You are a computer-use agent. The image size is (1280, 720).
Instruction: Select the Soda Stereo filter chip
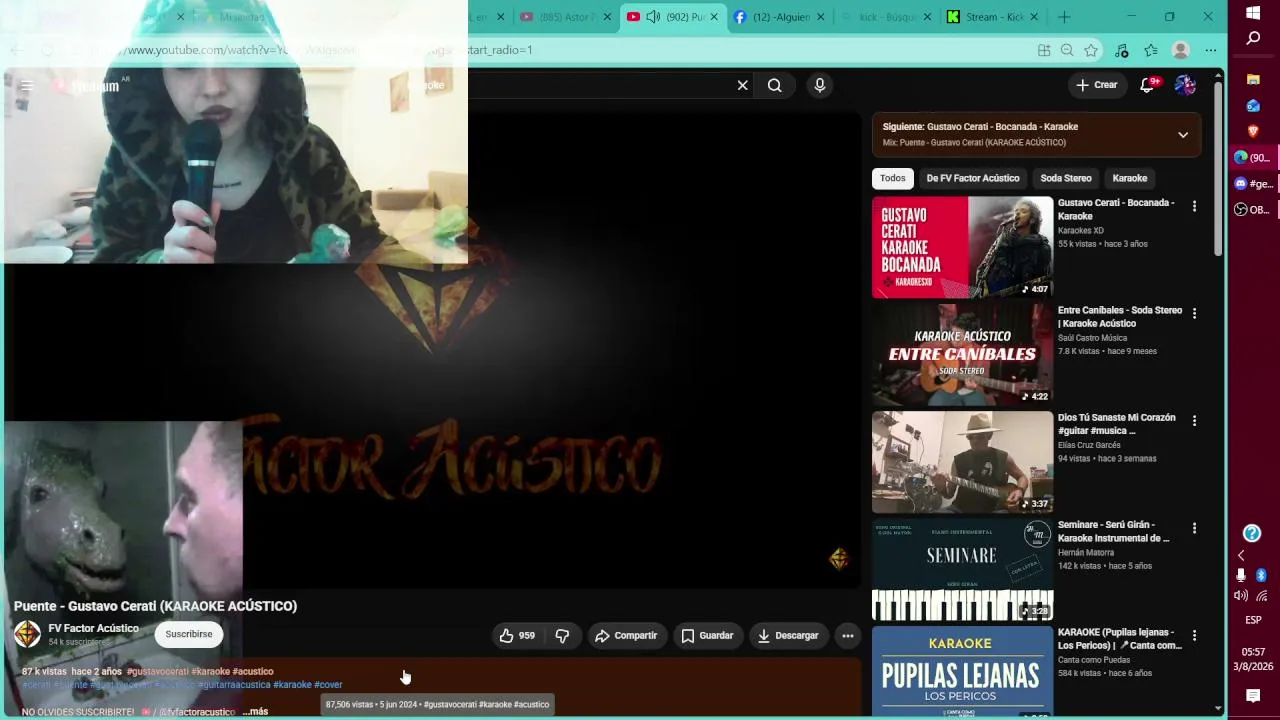(x=1066, y=178)
